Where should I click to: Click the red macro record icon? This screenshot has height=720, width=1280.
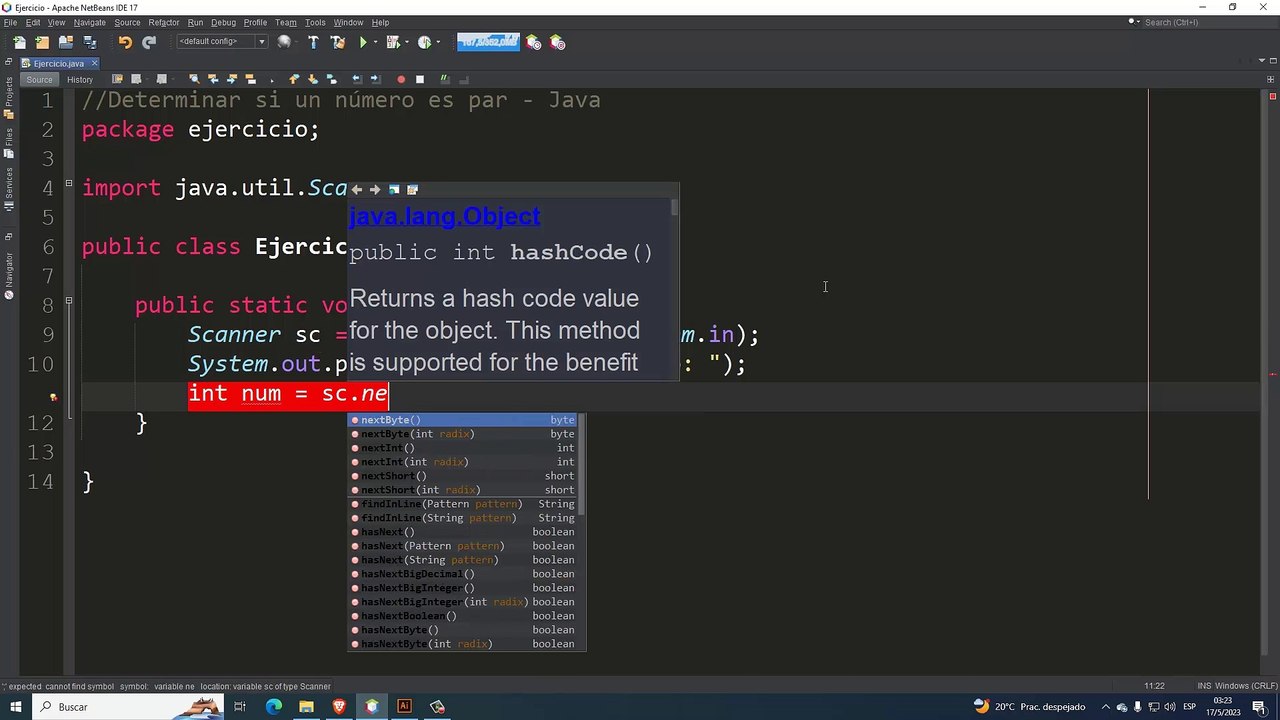tap(401, 79)
